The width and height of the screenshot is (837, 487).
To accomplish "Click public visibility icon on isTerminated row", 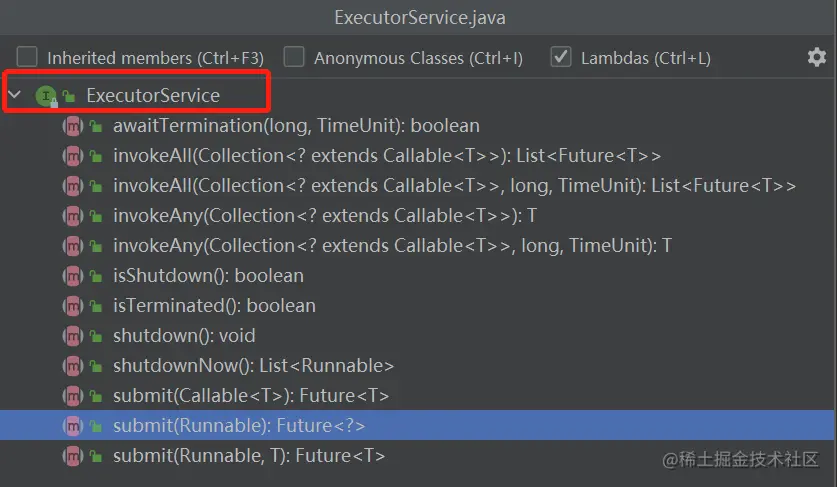I will click(x=96, y=307).
